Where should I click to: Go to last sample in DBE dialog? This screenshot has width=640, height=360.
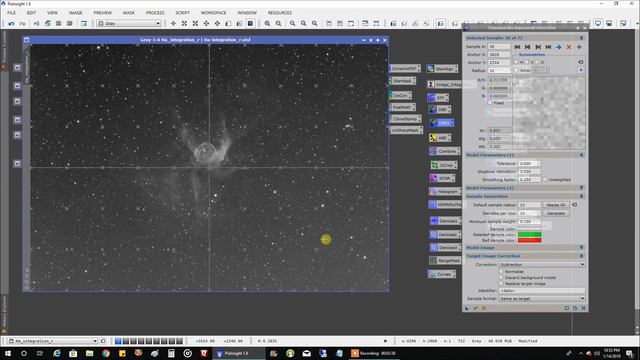(548, 47)
